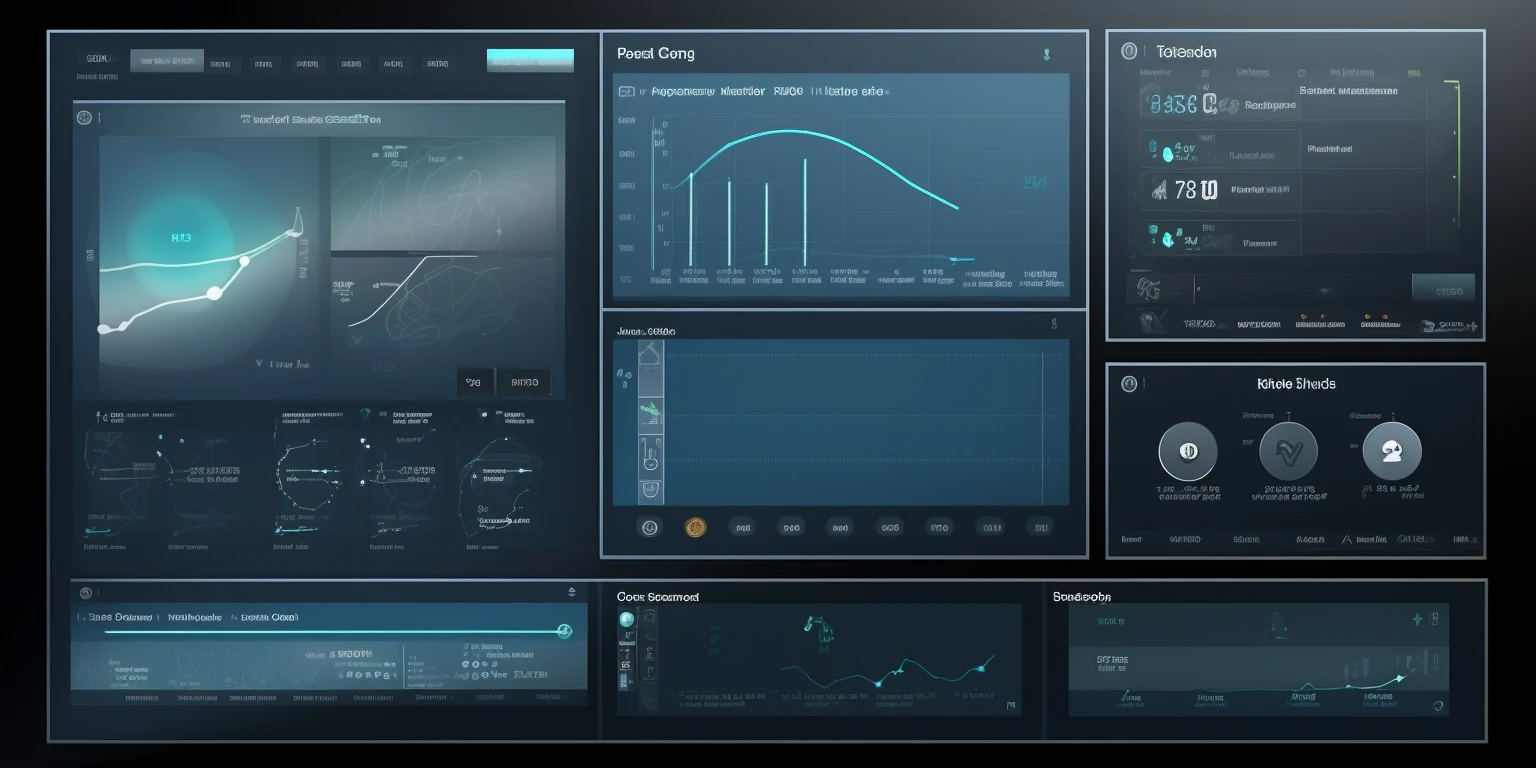
Task: Expand the V chevron below the glowing chart
Action: coord(260,365)
